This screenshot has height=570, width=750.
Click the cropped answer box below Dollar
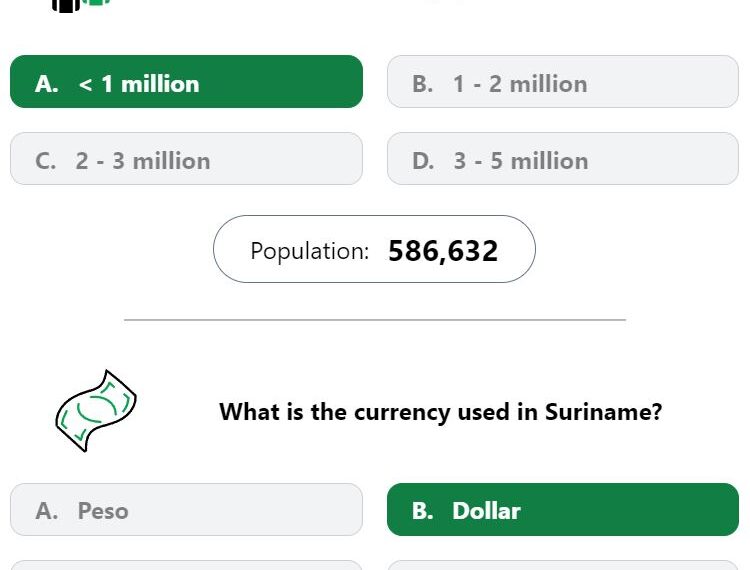pyautogui.click(x=562, y=565)
